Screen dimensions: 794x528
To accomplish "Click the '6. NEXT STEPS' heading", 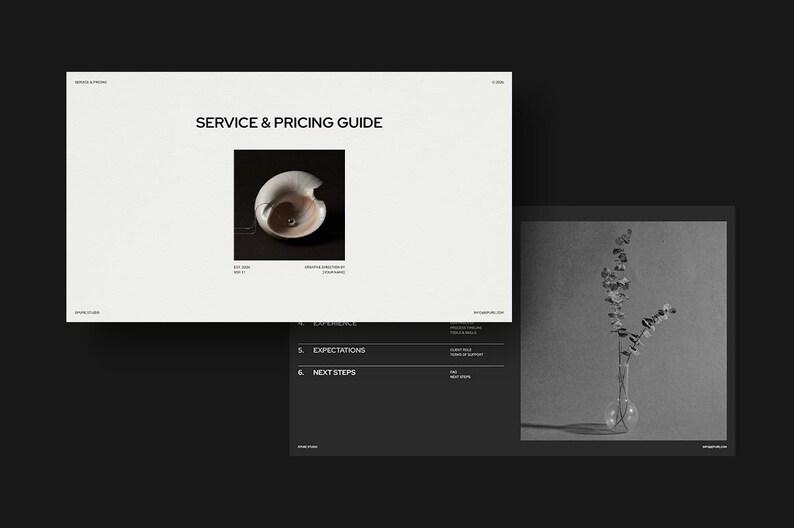I will pyautogui.click(x=327, y=373).
